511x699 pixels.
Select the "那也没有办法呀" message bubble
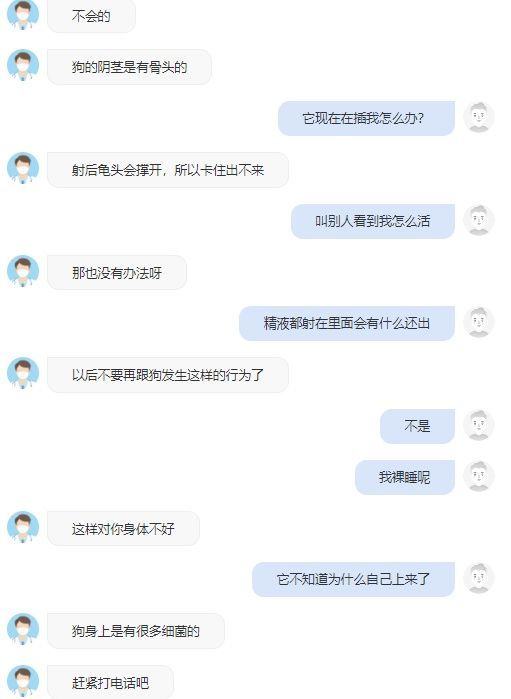click(x=117, y=272)
